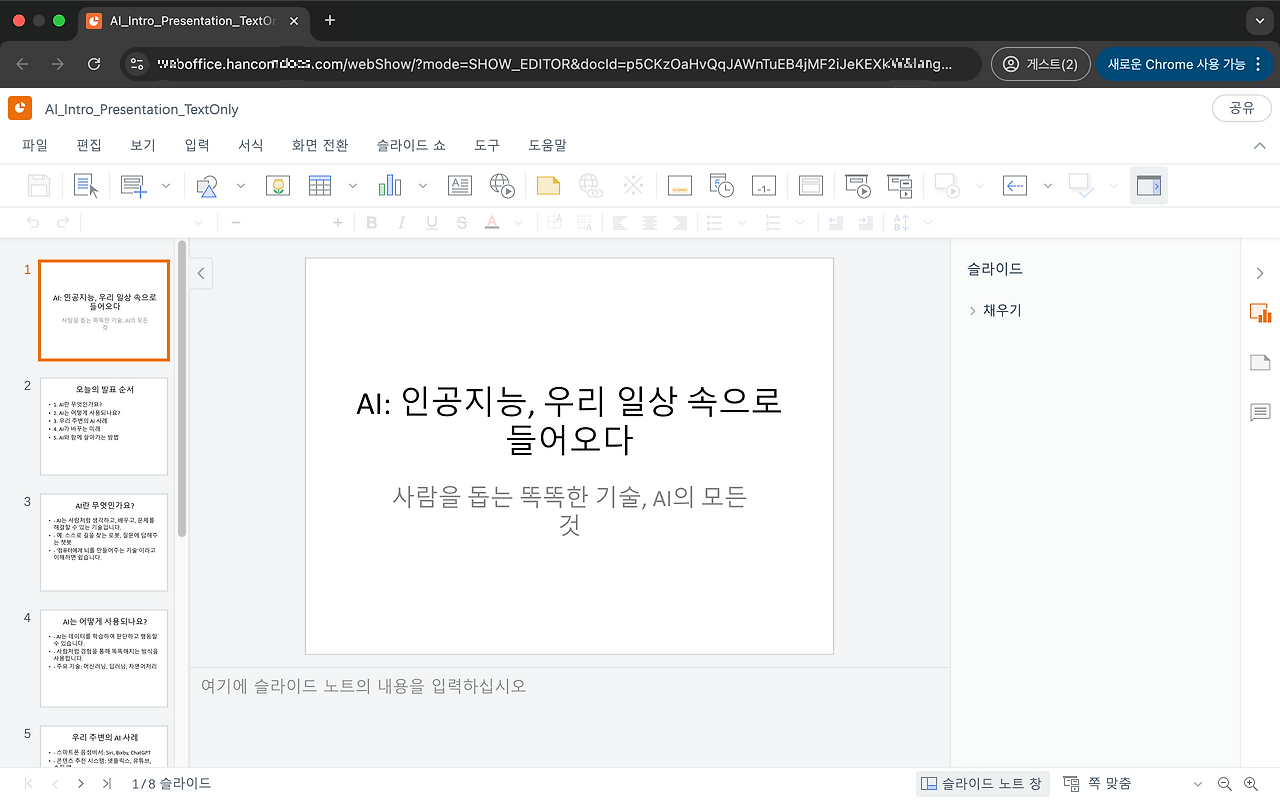1280x800 pixels.
Task: Open the table options dropdown arrow
Action: pyautogui.click(x=352, y=185)
